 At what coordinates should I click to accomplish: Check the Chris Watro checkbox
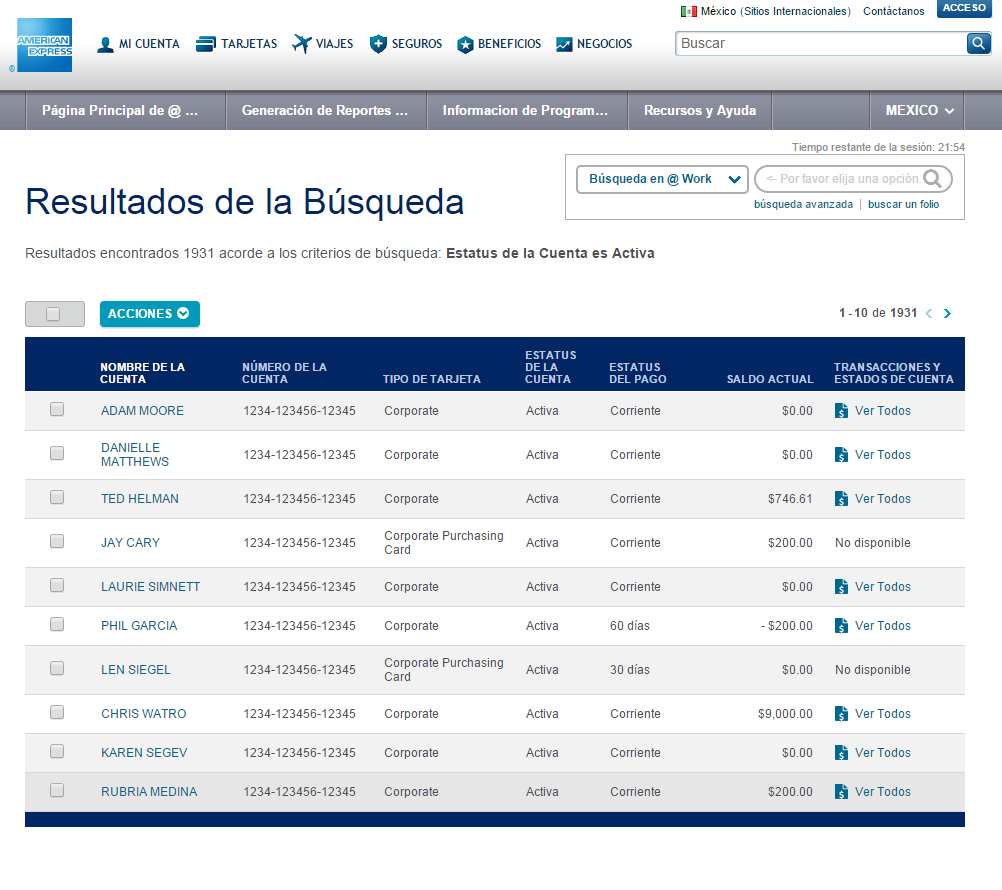pyautogui.click(x=57, y=712)
